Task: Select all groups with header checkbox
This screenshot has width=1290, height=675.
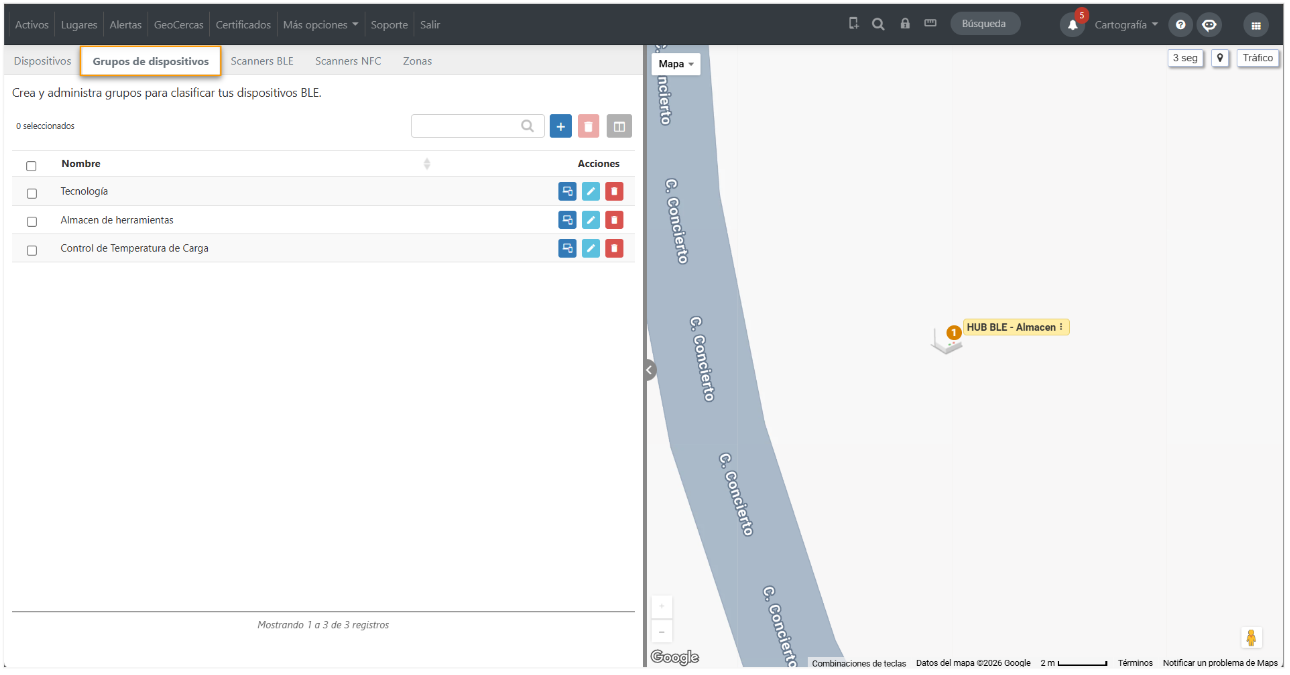Action: [31, 166]
